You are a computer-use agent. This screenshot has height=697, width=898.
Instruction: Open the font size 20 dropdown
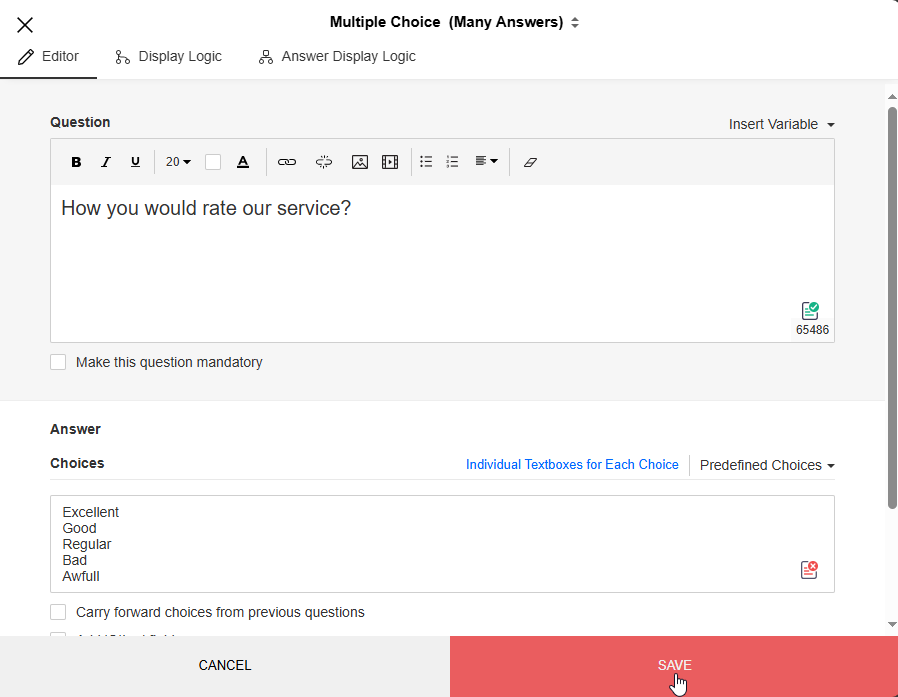178,162
